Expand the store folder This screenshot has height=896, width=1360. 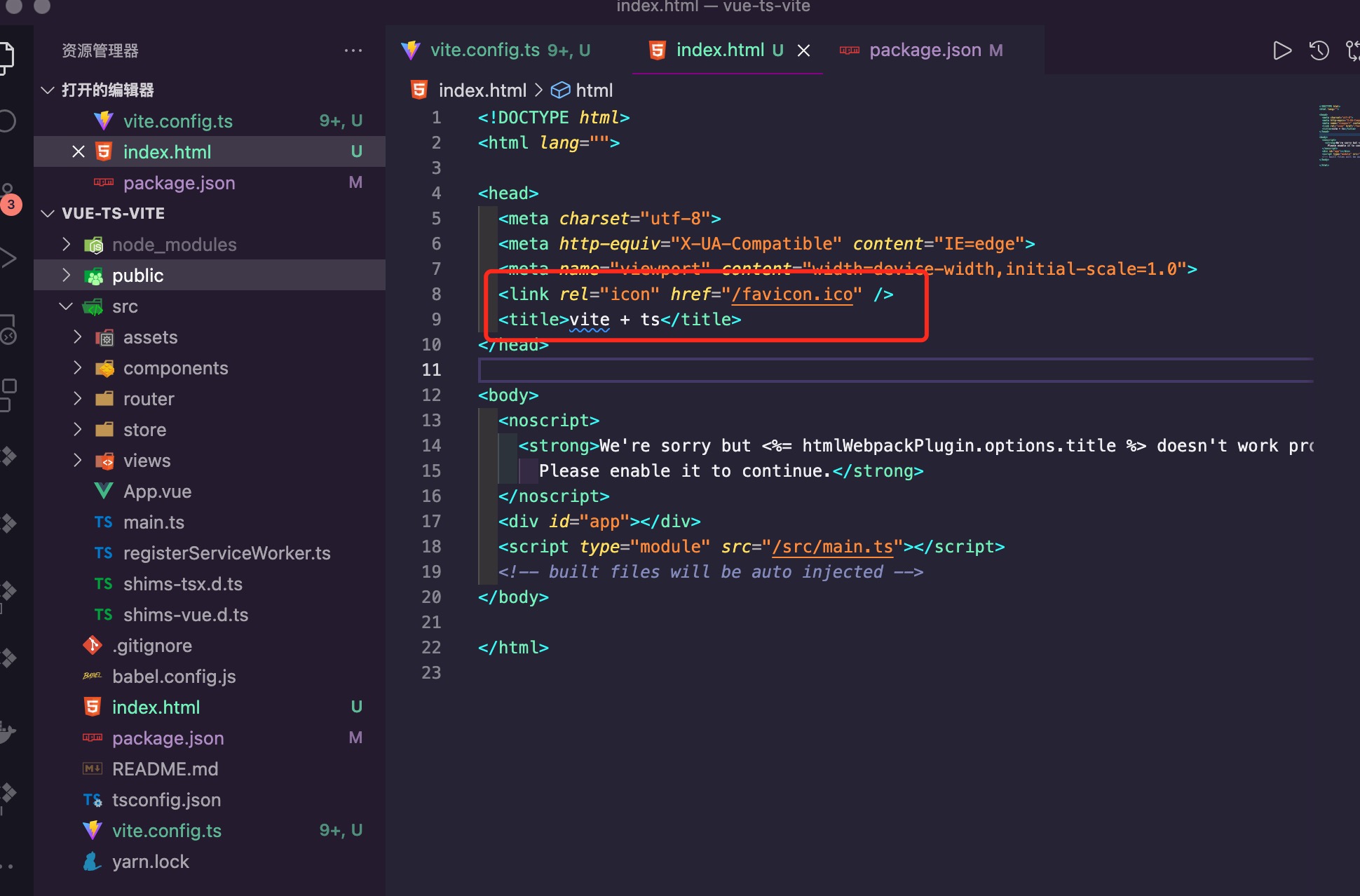(77, 429)
